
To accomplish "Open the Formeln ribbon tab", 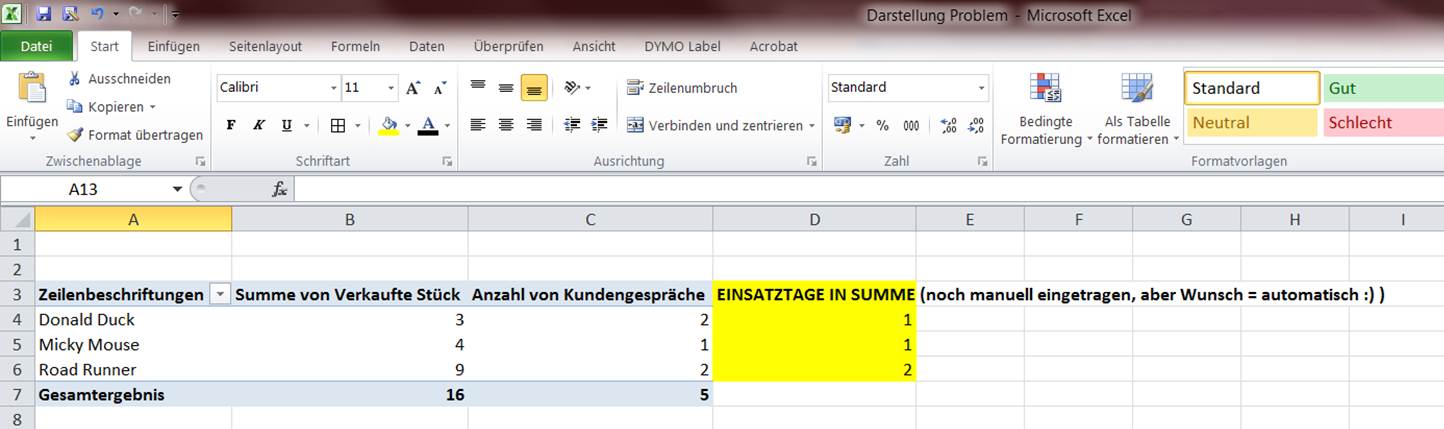I will [x=355, y=46].
